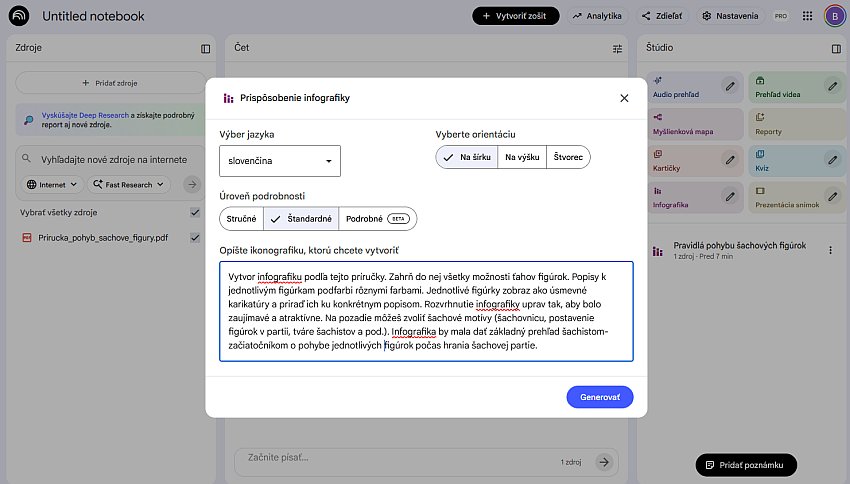
Task: Open Google apps grid icon
Action: (x=807, y=16)
